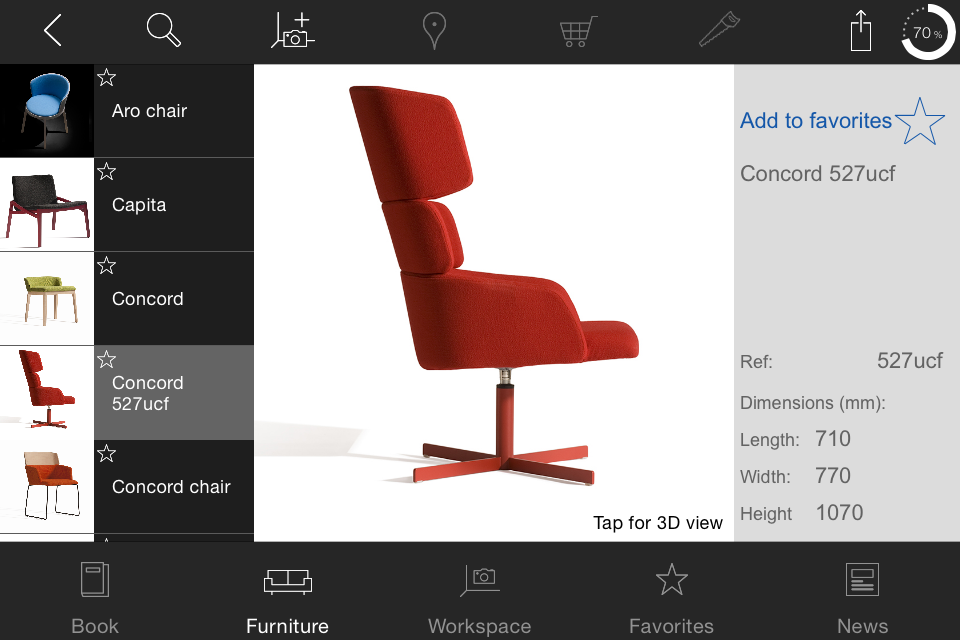Toggle favorite star for Concord chair

pyautogui.click(x=107, y=453)
